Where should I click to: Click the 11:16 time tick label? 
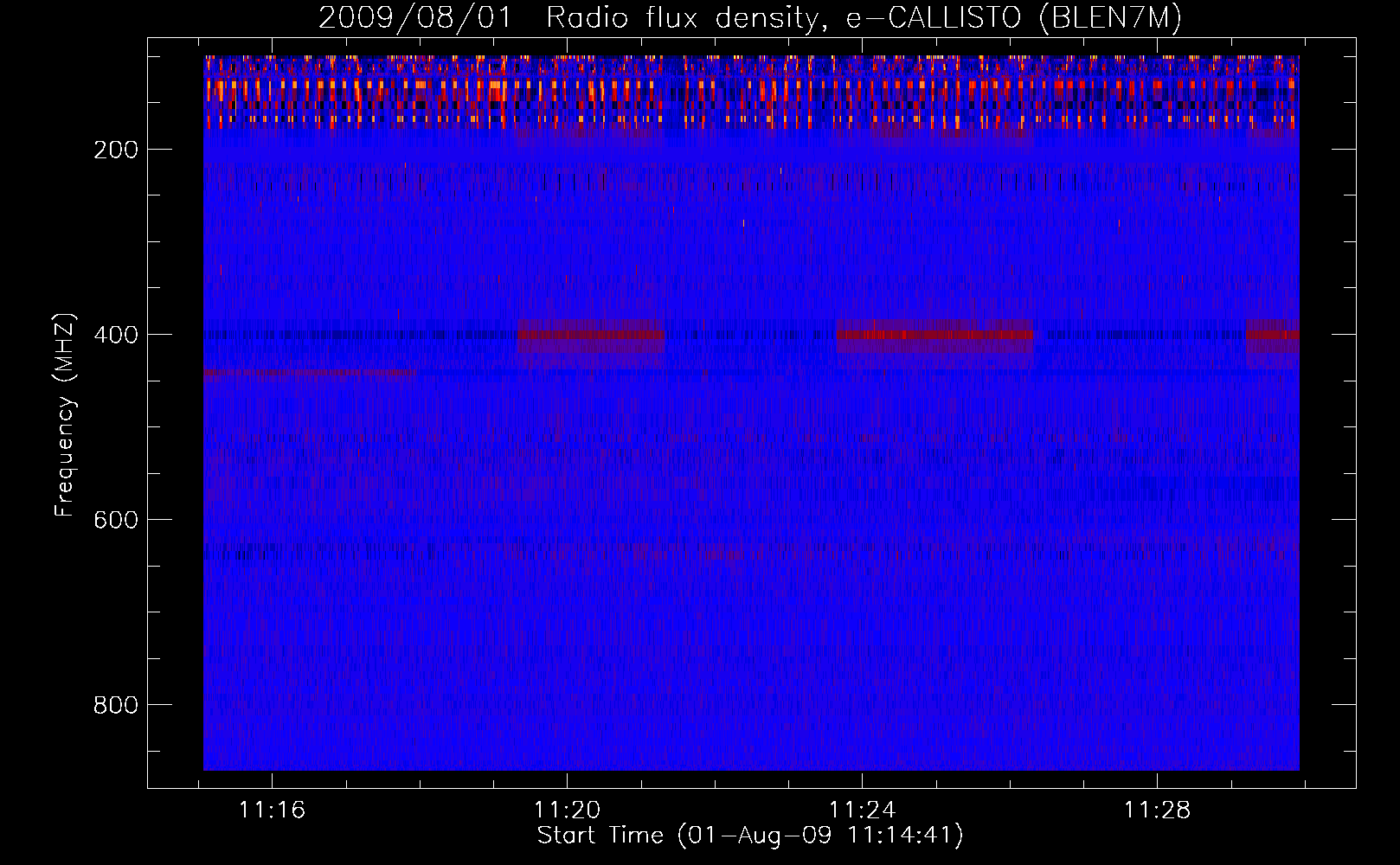(x=272, y=811)
